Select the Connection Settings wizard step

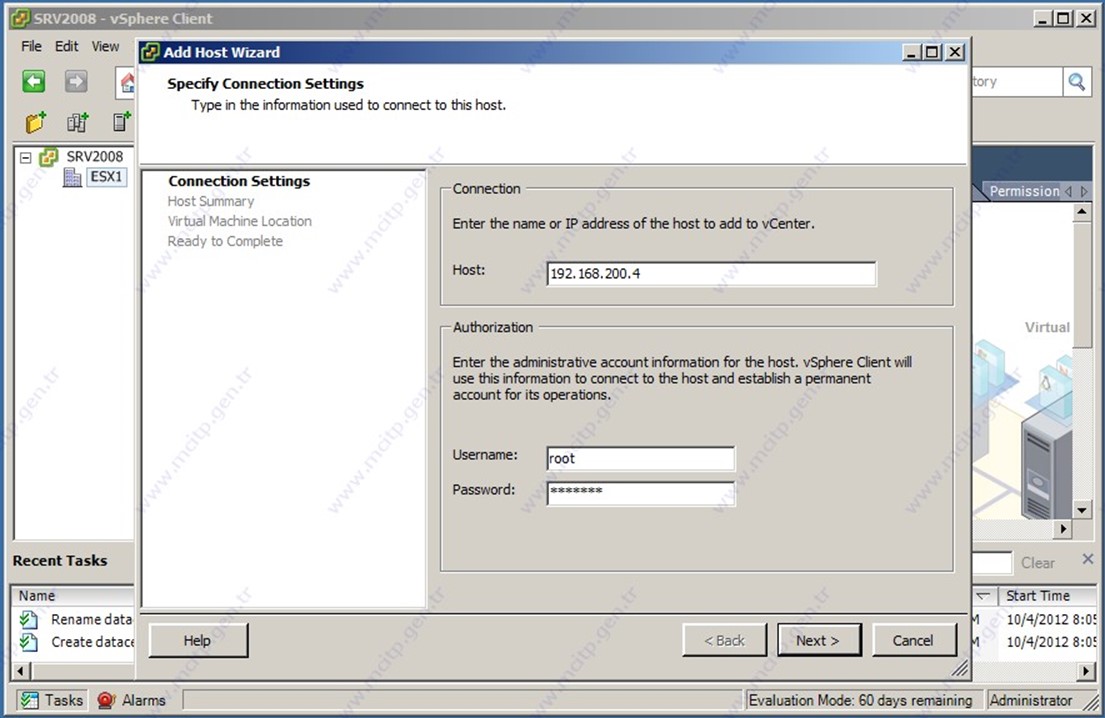239,181
